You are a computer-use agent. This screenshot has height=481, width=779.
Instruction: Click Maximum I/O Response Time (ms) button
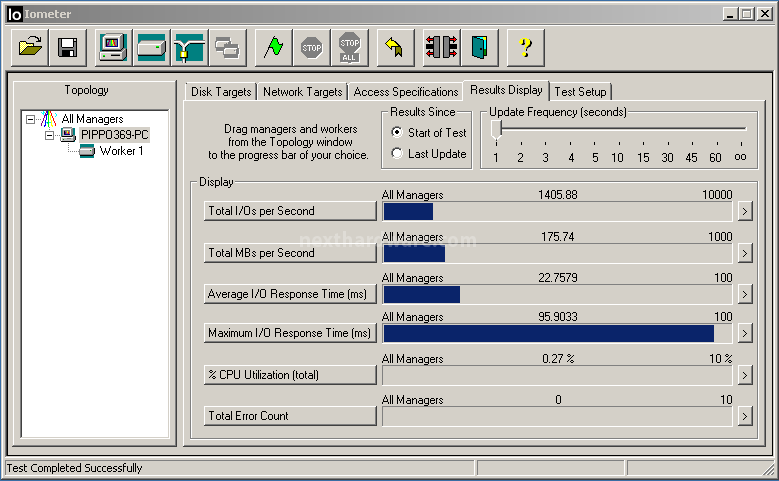[290, 333]
